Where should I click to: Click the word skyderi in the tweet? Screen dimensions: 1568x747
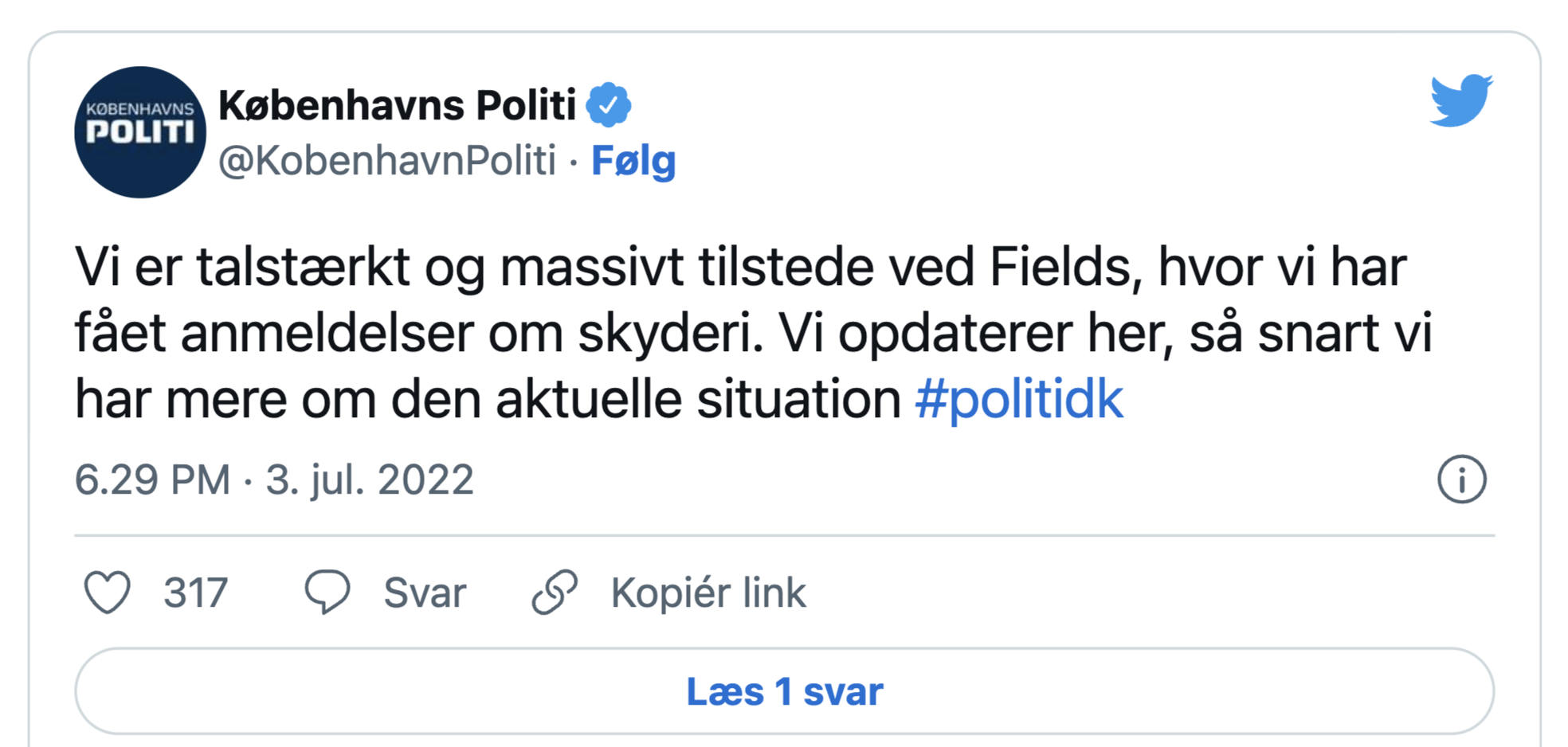click(x=670, y=334)
